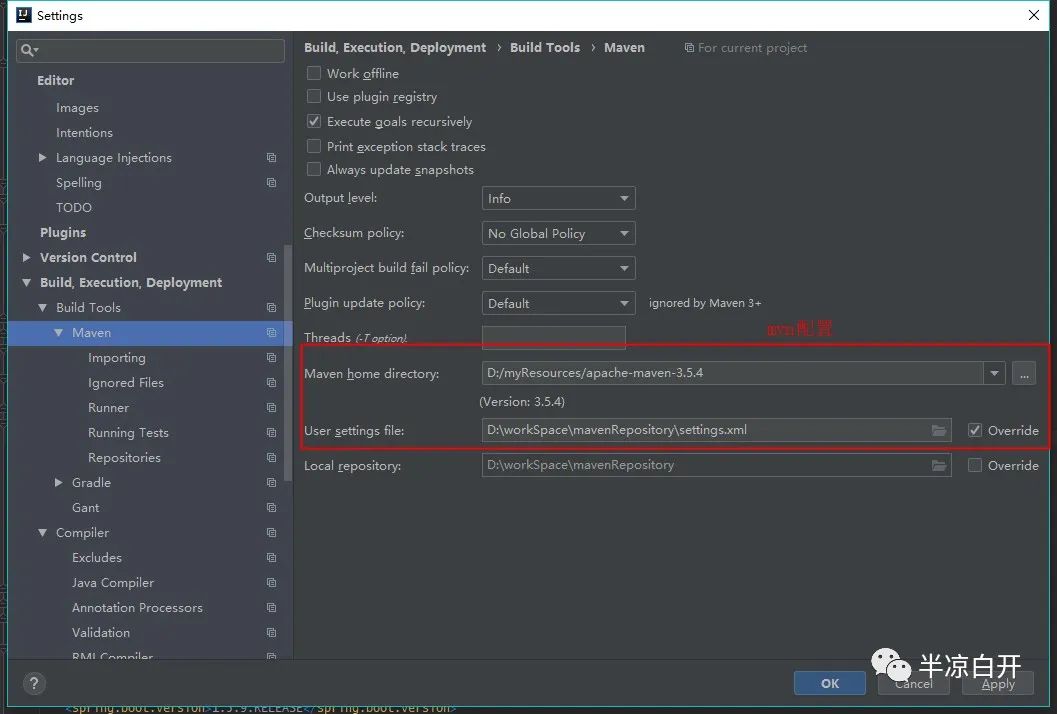Browse for user settings file folder icon
Viewport: 1057px width, 714px height.
(938, 430)
